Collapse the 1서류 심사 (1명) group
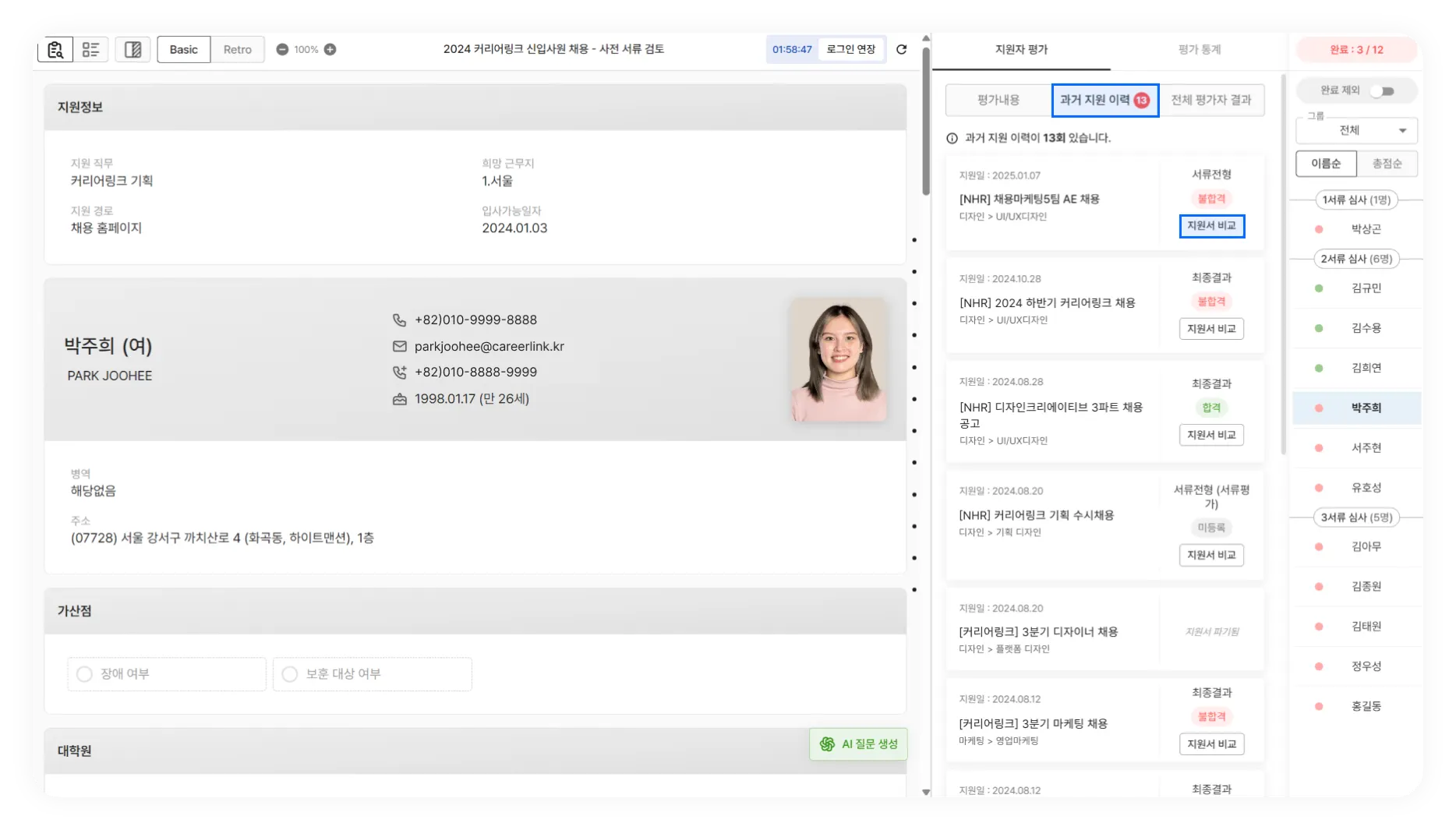This screenshot has height=830, width=1456. point(1356,200)
